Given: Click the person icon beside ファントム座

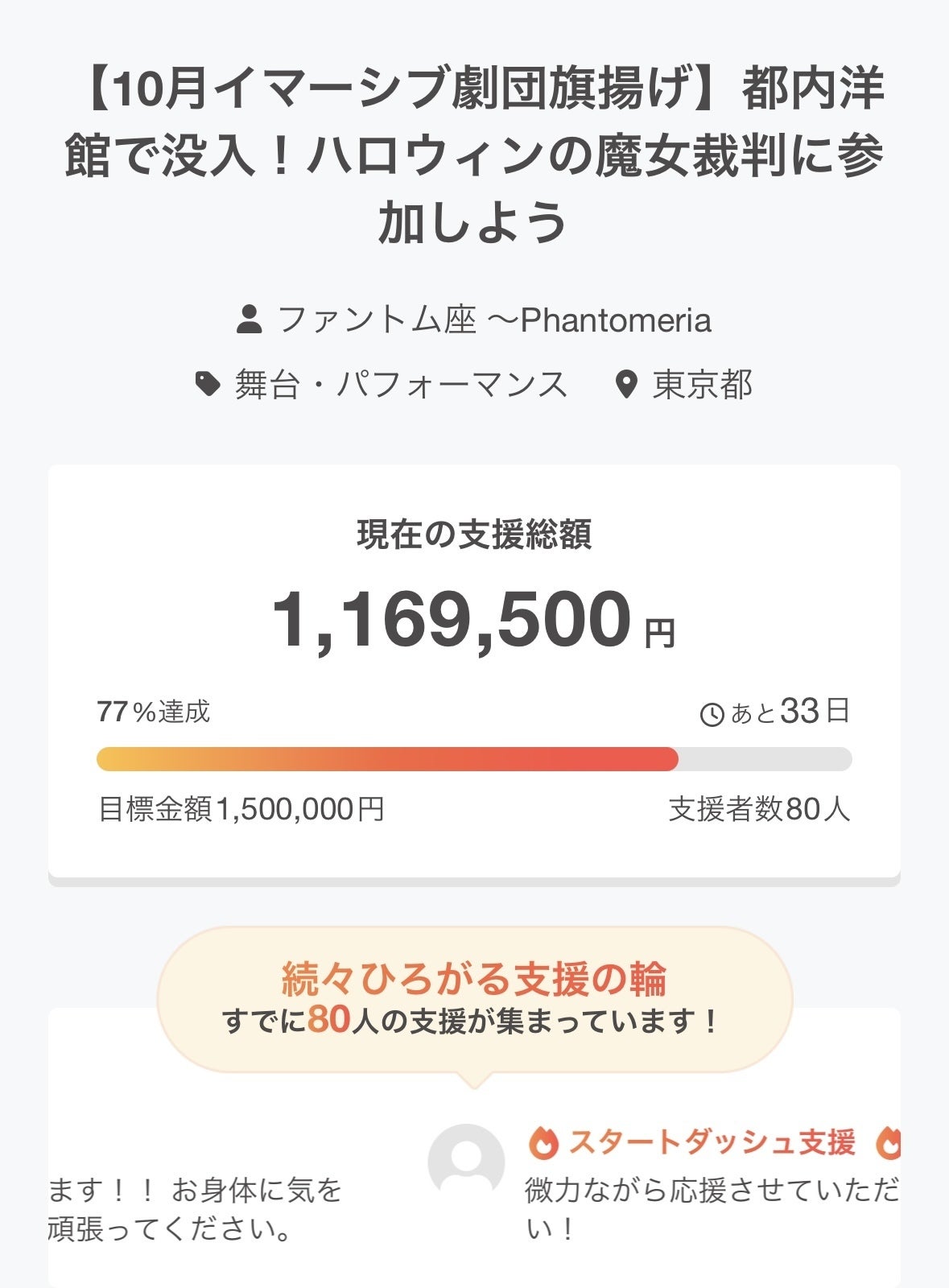Looking at the screenshot, I should point(250,320).
